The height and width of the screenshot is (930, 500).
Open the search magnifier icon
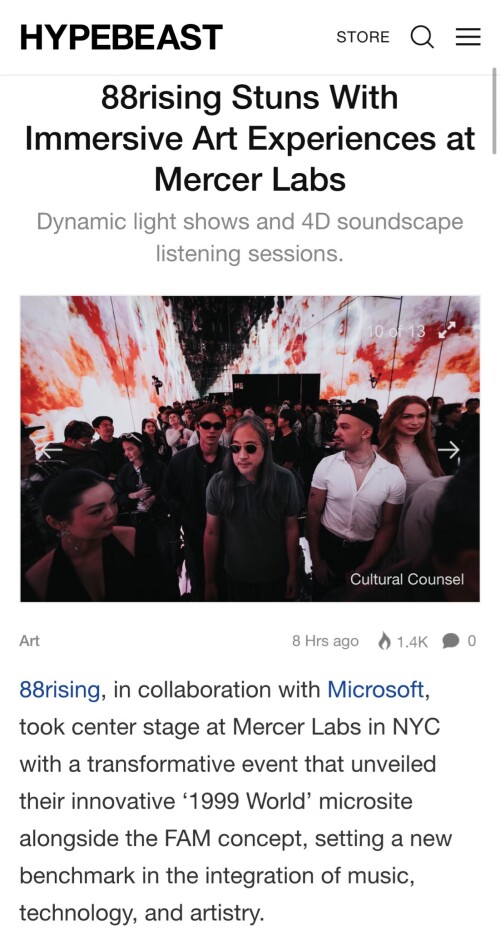(x=422, y=37)
